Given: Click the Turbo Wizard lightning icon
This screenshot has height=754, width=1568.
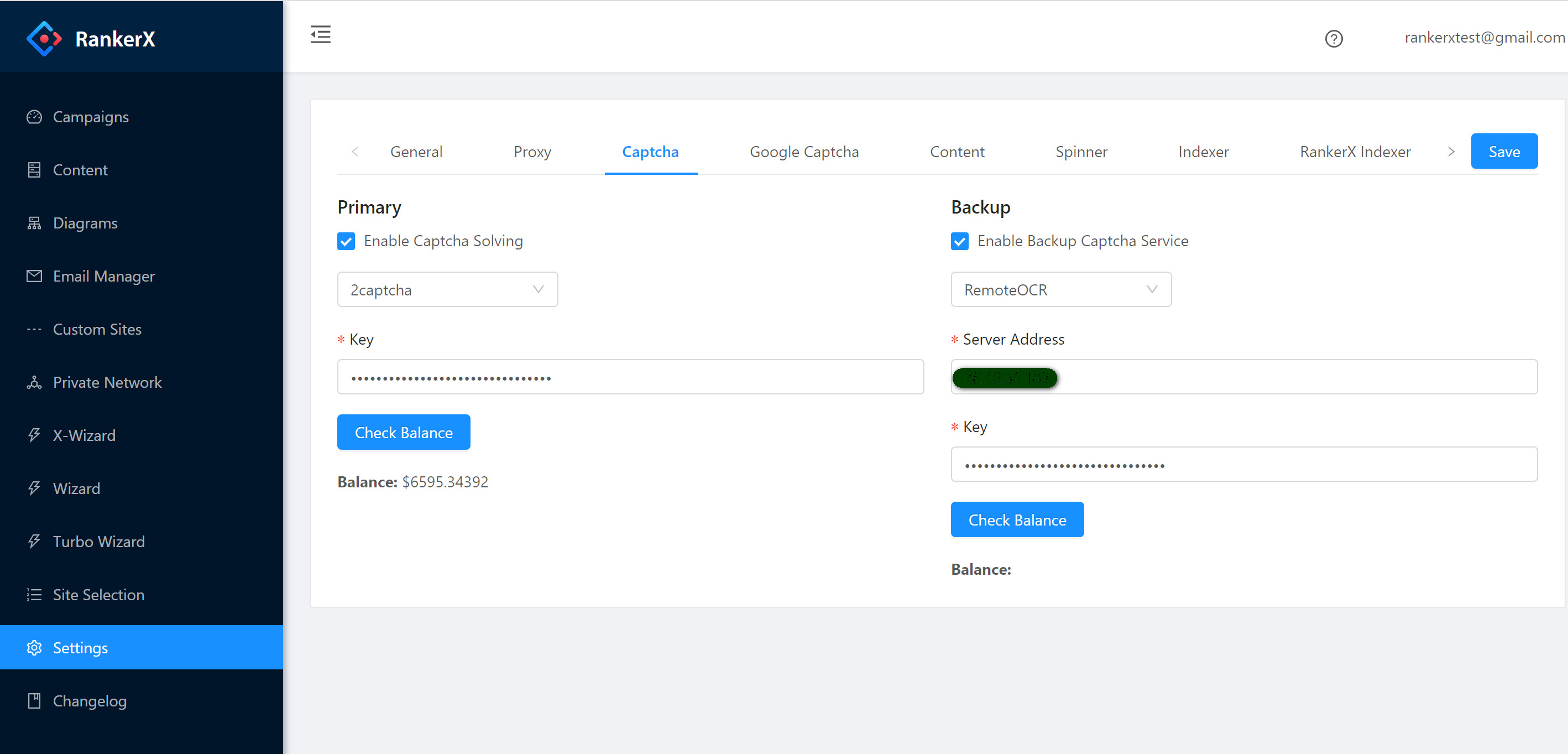Looking at the screenshot, I should tap(34, 541).
